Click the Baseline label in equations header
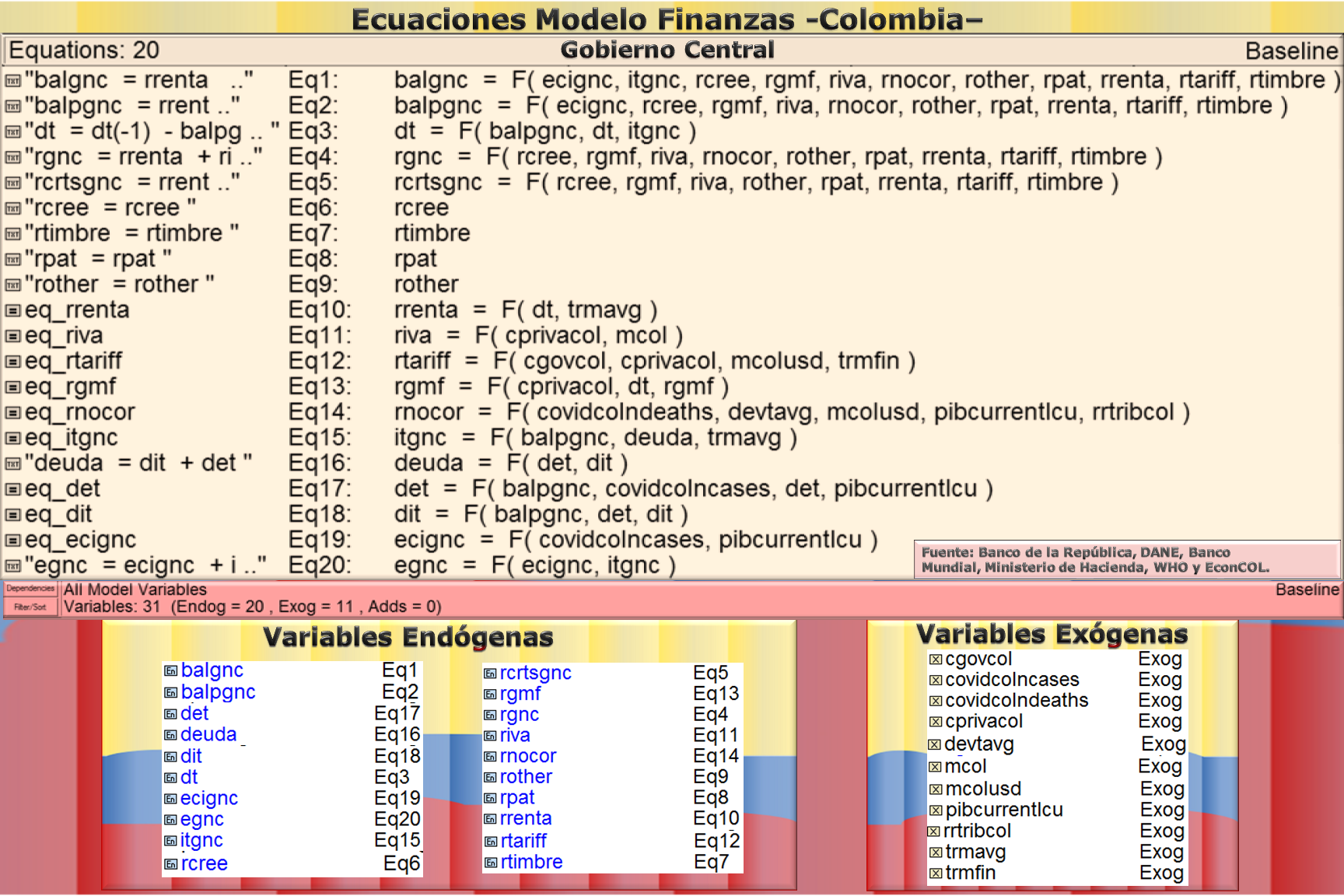Viewport: 1344px width, 896px height. 1291,51
